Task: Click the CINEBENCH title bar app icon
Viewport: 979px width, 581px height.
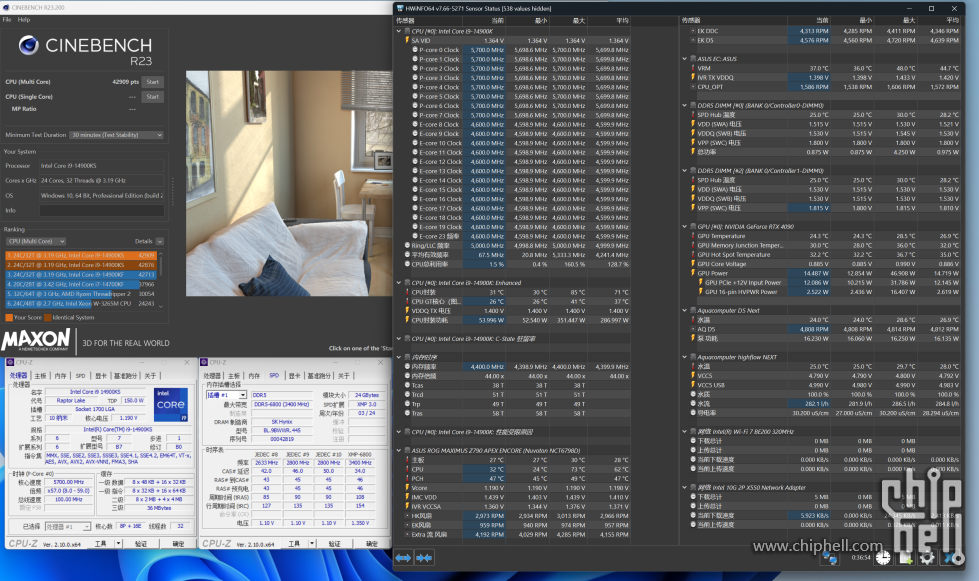Action: click(6, 7)
